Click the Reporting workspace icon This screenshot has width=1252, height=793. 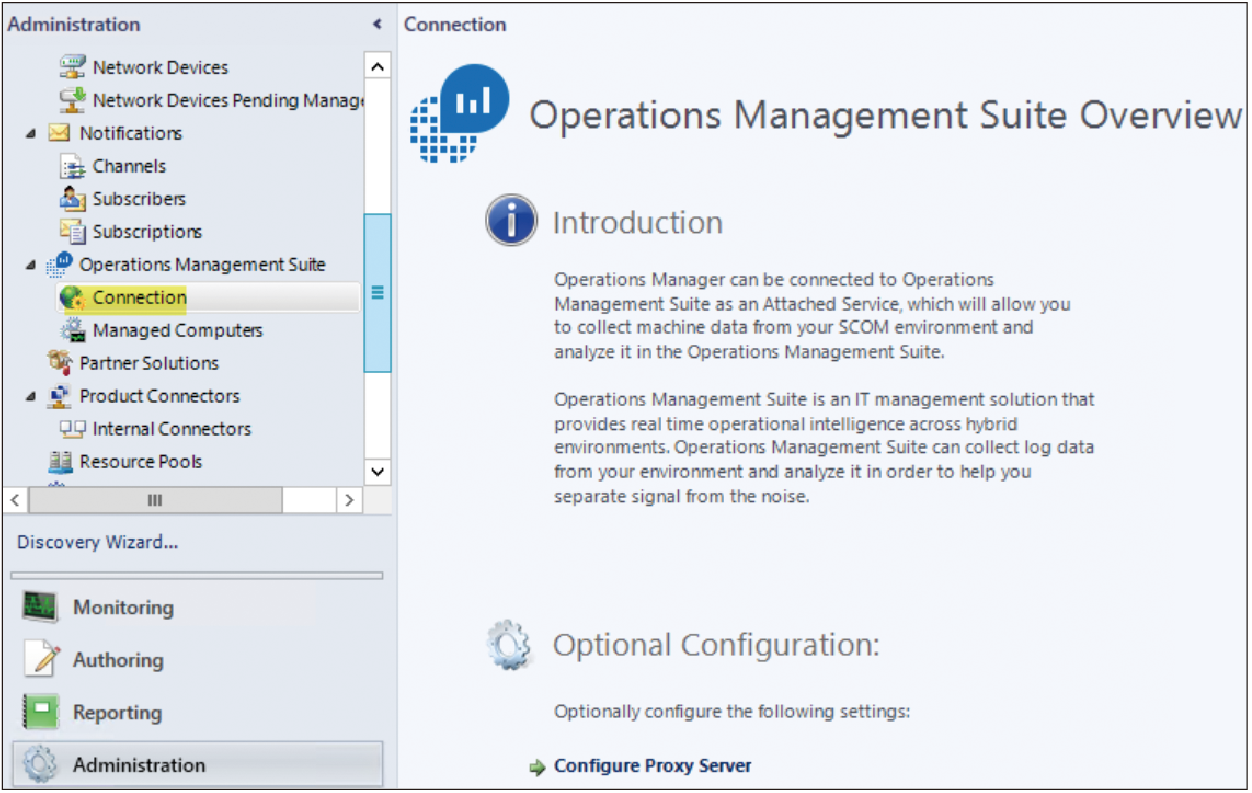point(40,713)
